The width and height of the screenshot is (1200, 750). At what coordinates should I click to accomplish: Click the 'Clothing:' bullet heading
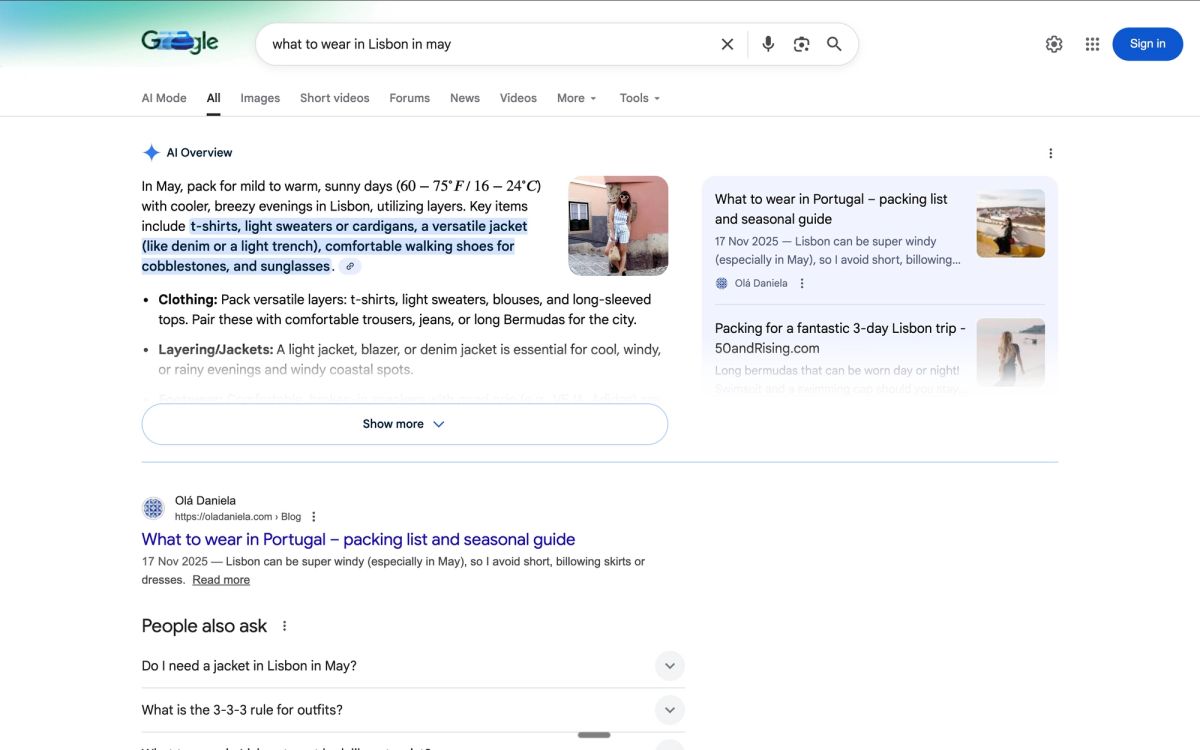188,299
